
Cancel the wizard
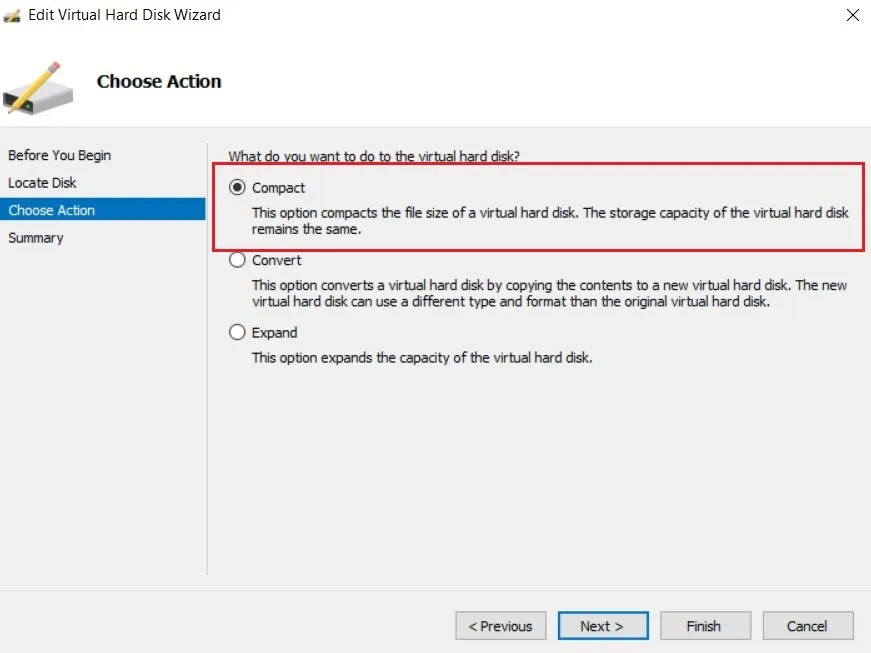[807, 626]
